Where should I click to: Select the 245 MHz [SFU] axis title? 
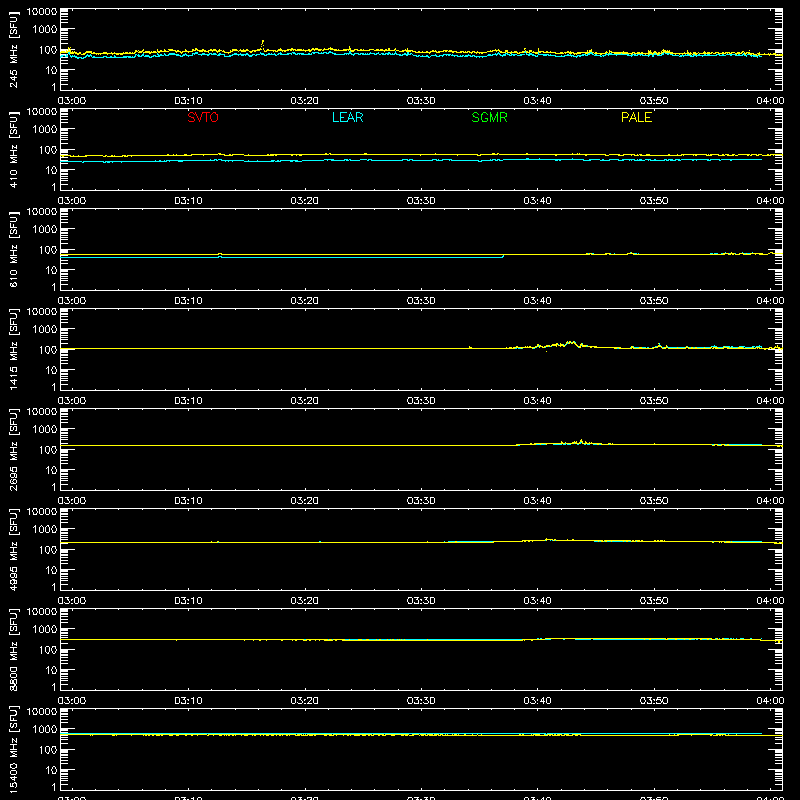(13, 49)
